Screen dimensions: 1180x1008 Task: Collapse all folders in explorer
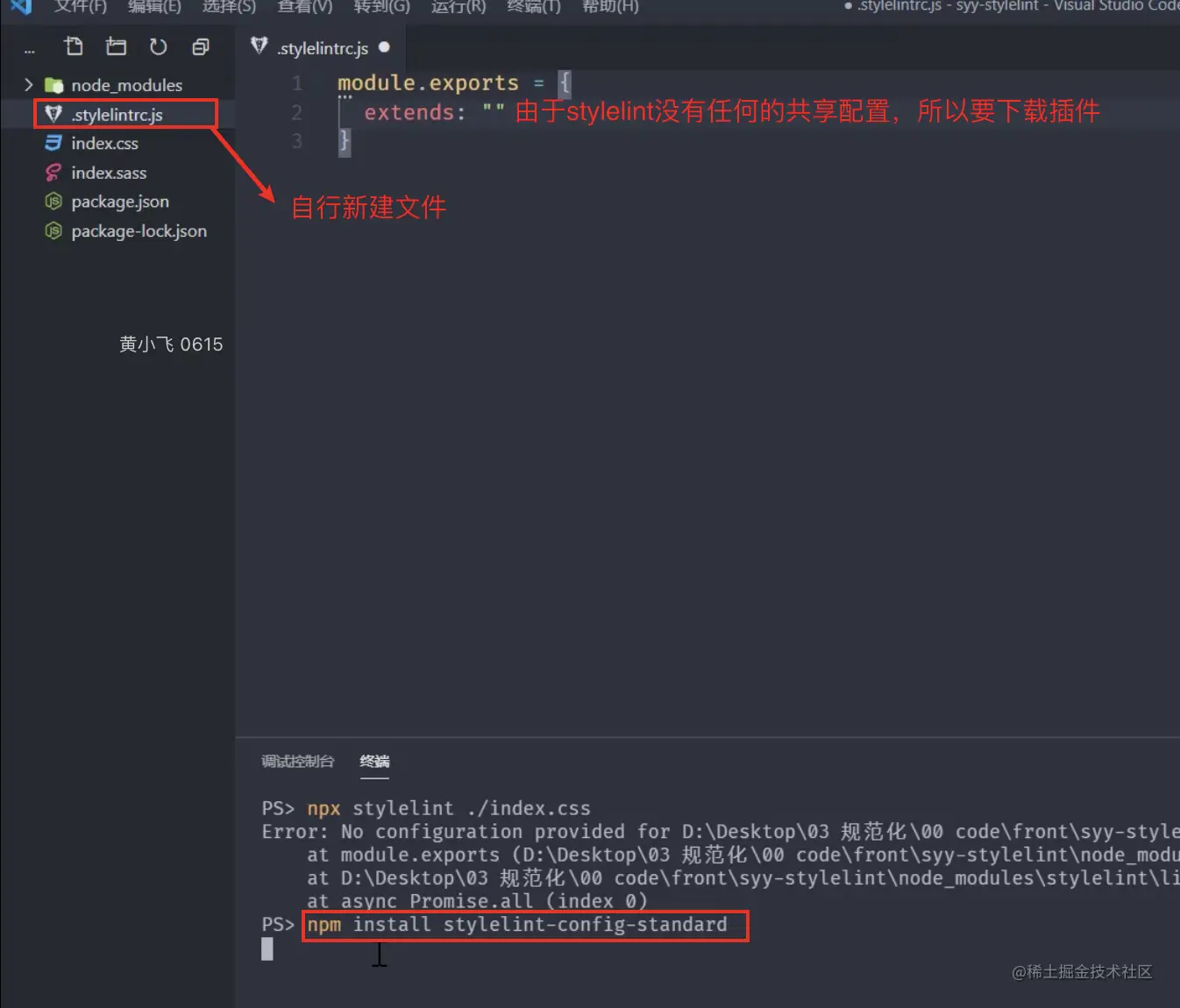click(201, 46)
